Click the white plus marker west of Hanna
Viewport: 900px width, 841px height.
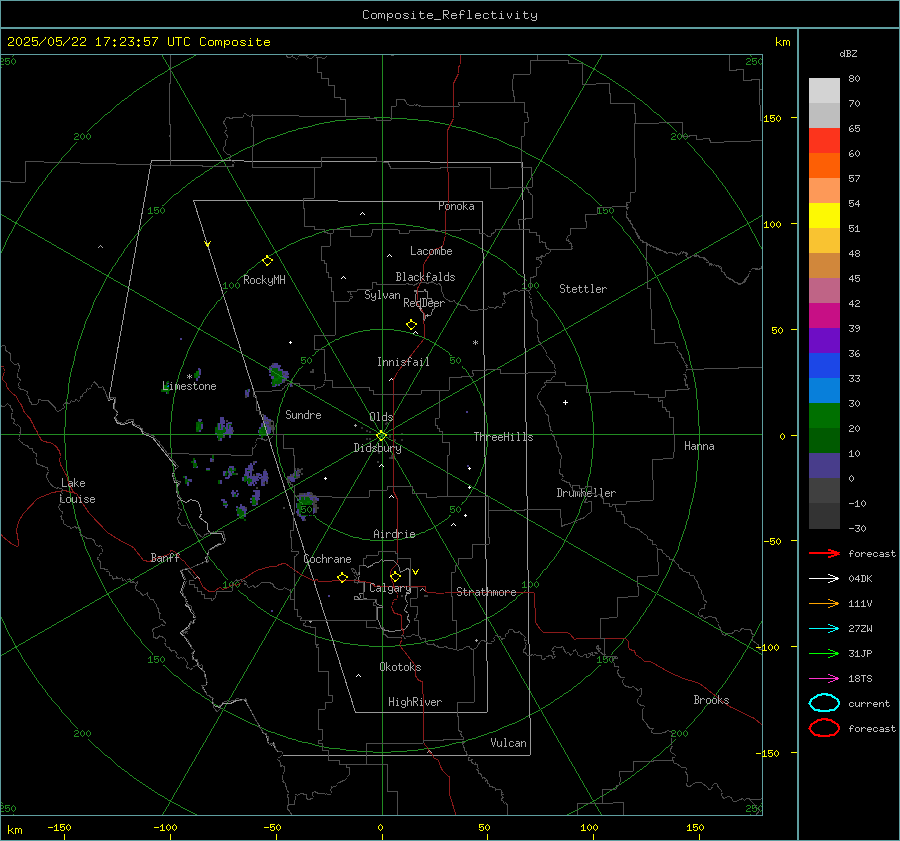[565, 402]
